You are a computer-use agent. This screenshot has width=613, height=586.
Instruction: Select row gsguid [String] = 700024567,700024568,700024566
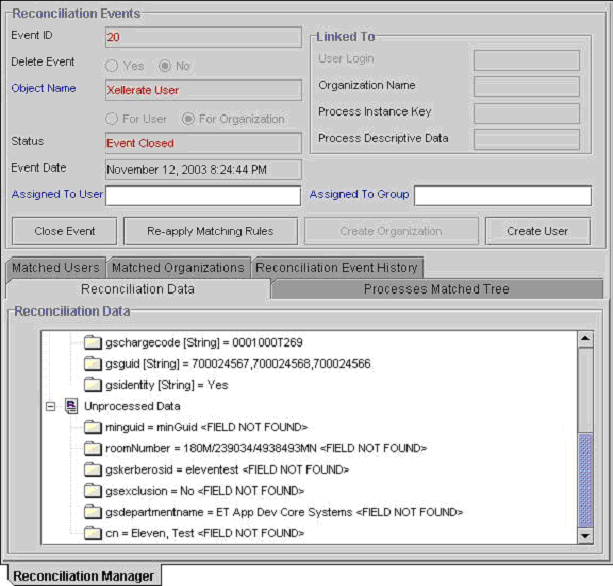[238, 364]
